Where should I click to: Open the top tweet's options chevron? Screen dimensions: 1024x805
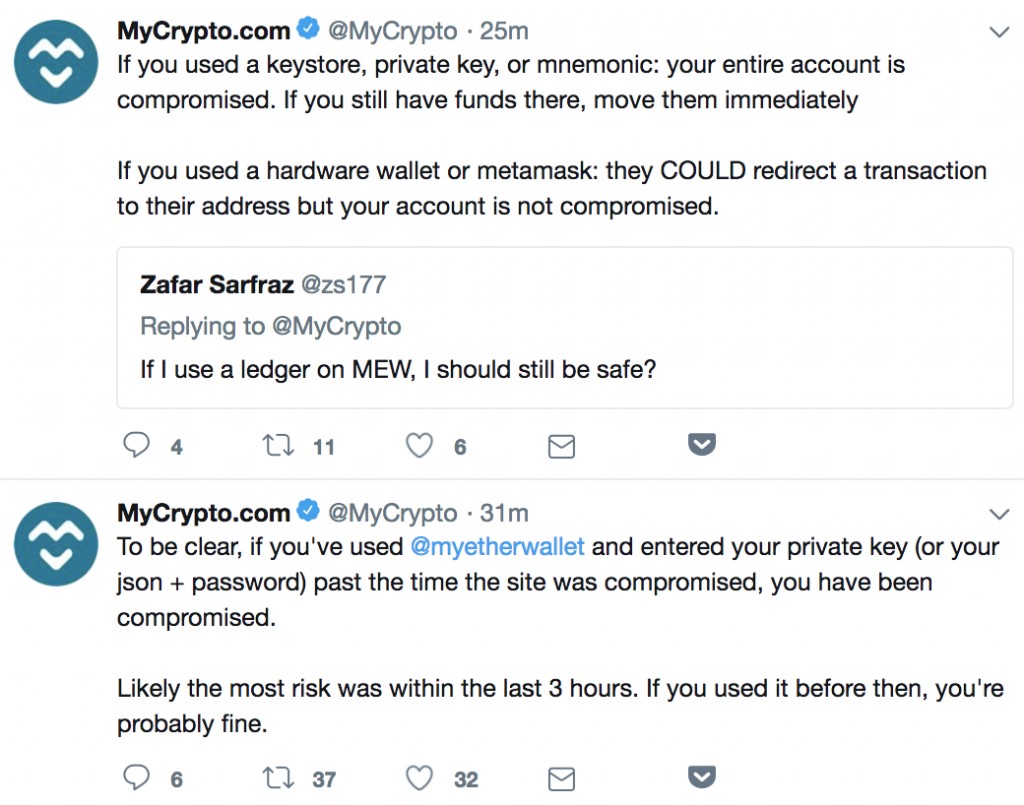(x=1000, y=32)
